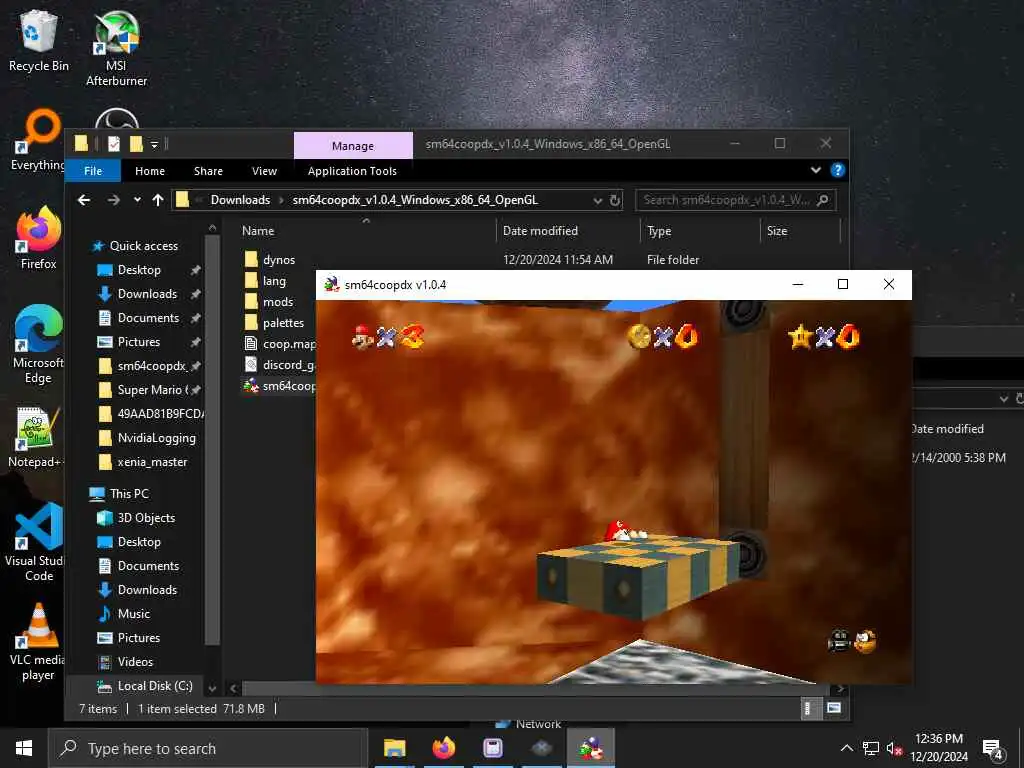Click the File Explorer taskbar icon
The image size is (1024, 768).
pyautogui.click(x=394, y=748)
